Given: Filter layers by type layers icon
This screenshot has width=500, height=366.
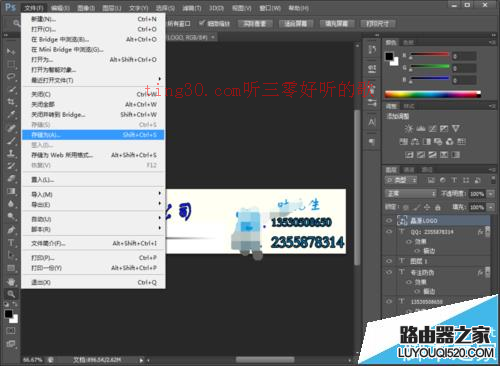Looking at the screenshot, I should [x=454, y=180].
